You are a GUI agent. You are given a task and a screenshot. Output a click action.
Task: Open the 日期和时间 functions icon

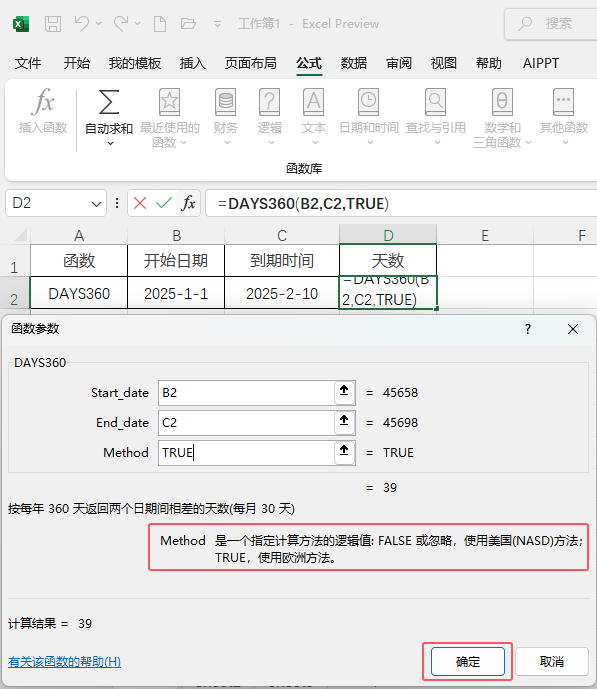[x=369, y=102]
